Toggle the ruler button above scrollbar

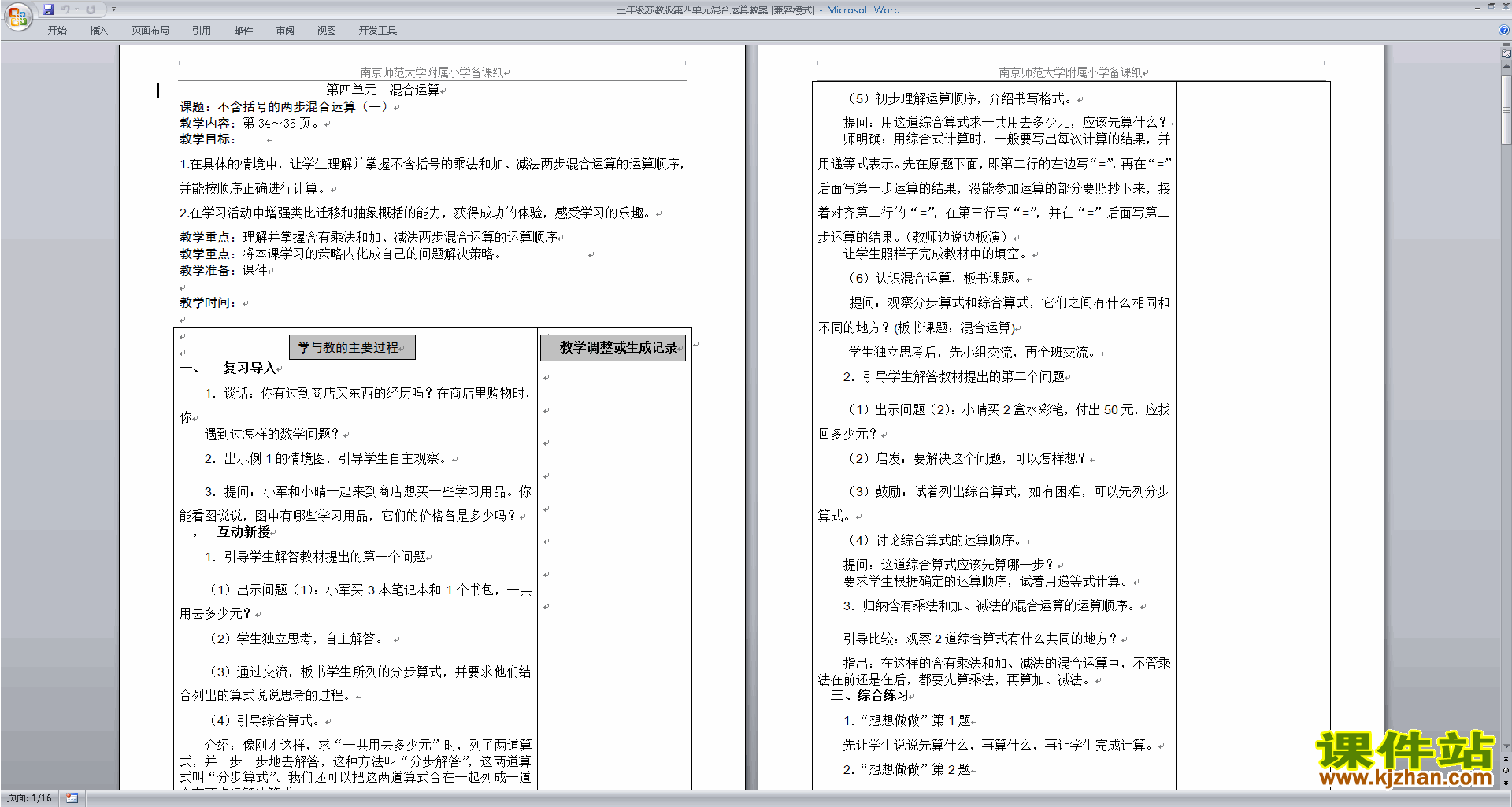(x=1506, y=54)
